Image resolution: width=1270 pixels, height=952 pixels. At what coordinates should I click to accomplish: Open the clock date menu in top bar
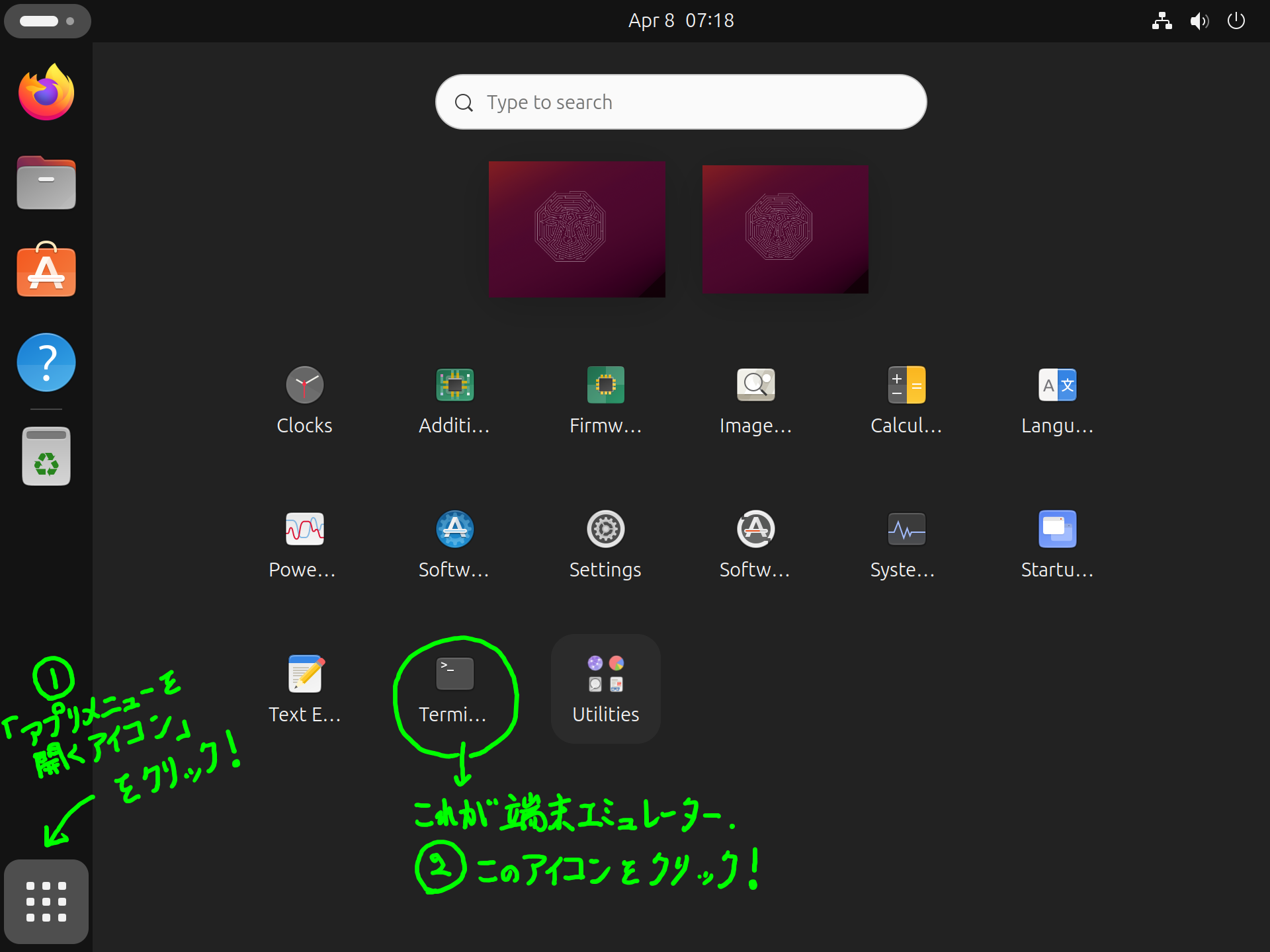681,21
